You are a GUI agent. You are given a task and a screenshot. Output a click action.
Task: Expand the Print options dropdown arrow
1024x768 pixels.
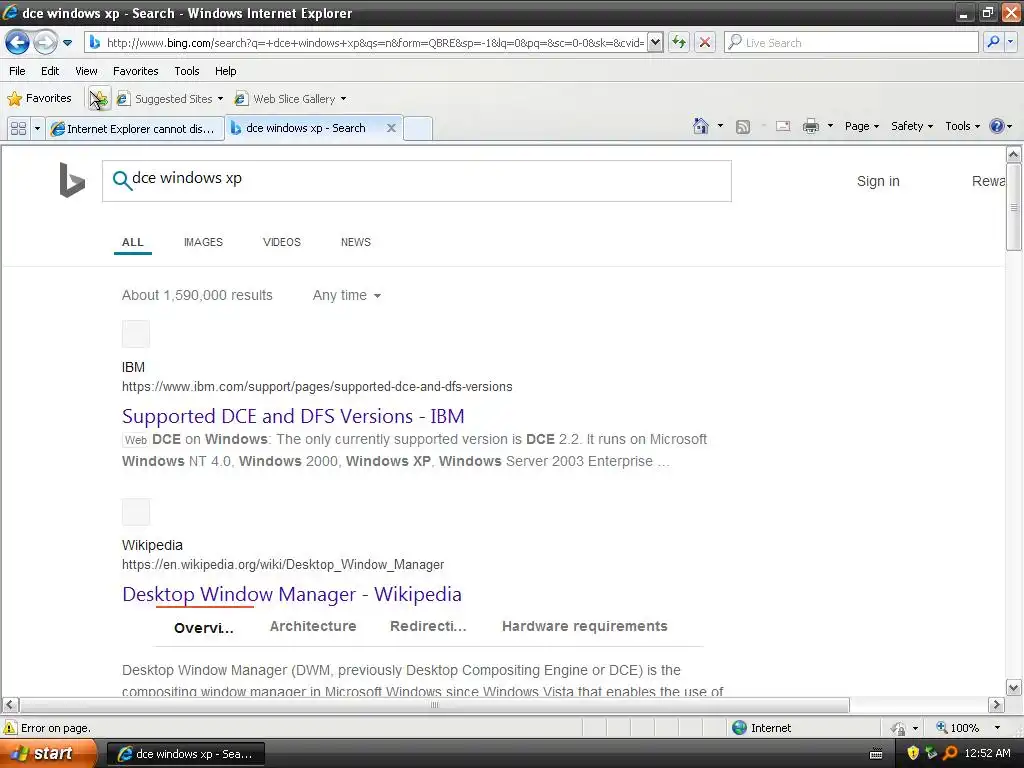coord(830,126)
